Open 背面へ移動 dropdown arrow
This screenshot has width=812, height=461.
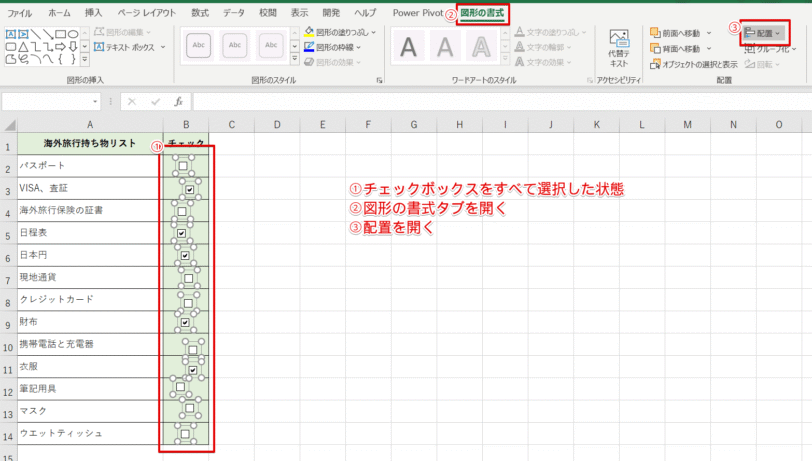click(709, 49)
